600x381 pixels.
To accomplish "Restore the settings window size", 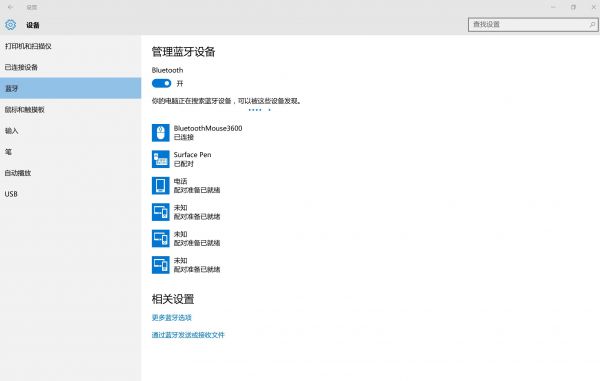I will tap(573, 7).
